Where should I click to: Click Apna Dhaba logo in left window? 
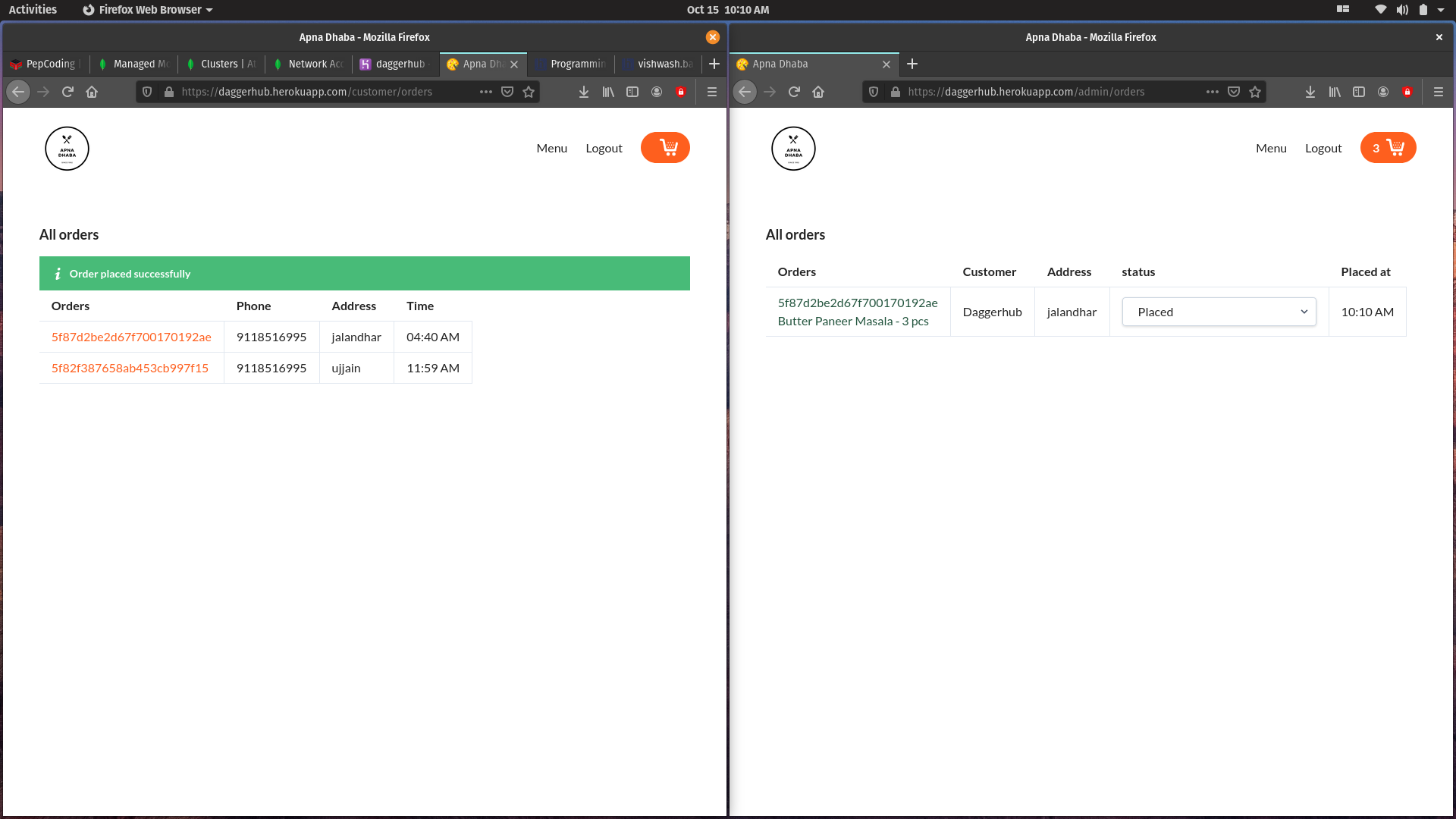[67, 149]
